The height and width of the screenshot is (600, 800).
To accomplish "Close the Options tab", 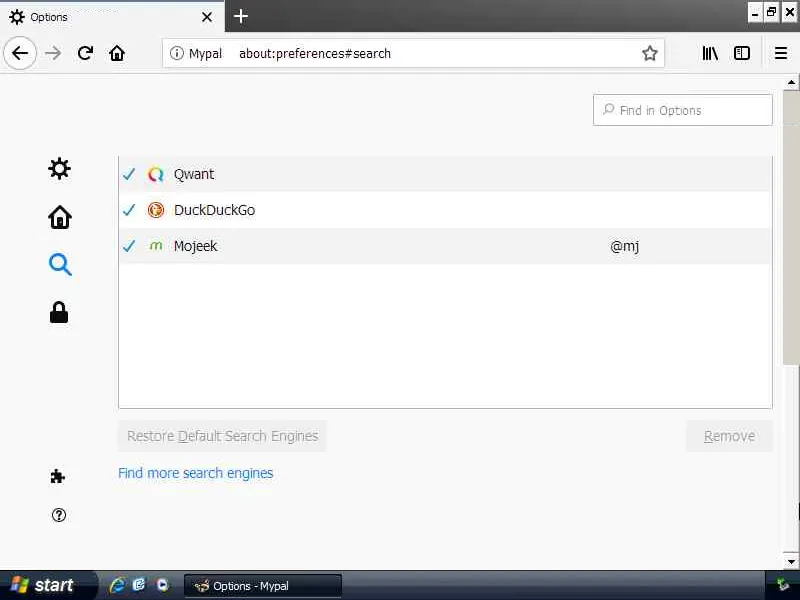I will coord(207,17).
